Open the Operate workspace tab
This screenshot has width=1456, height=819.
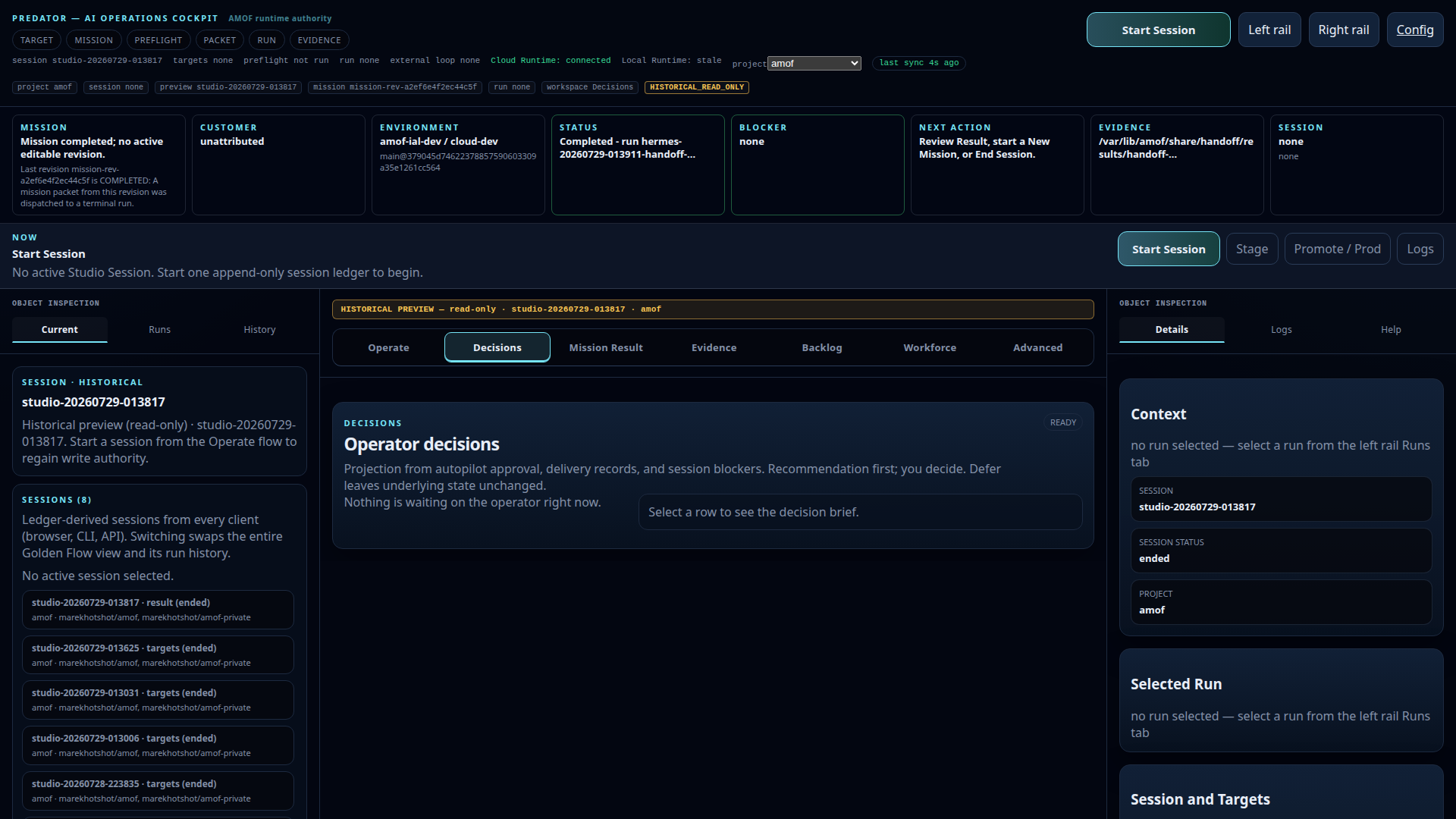(388, 347)
